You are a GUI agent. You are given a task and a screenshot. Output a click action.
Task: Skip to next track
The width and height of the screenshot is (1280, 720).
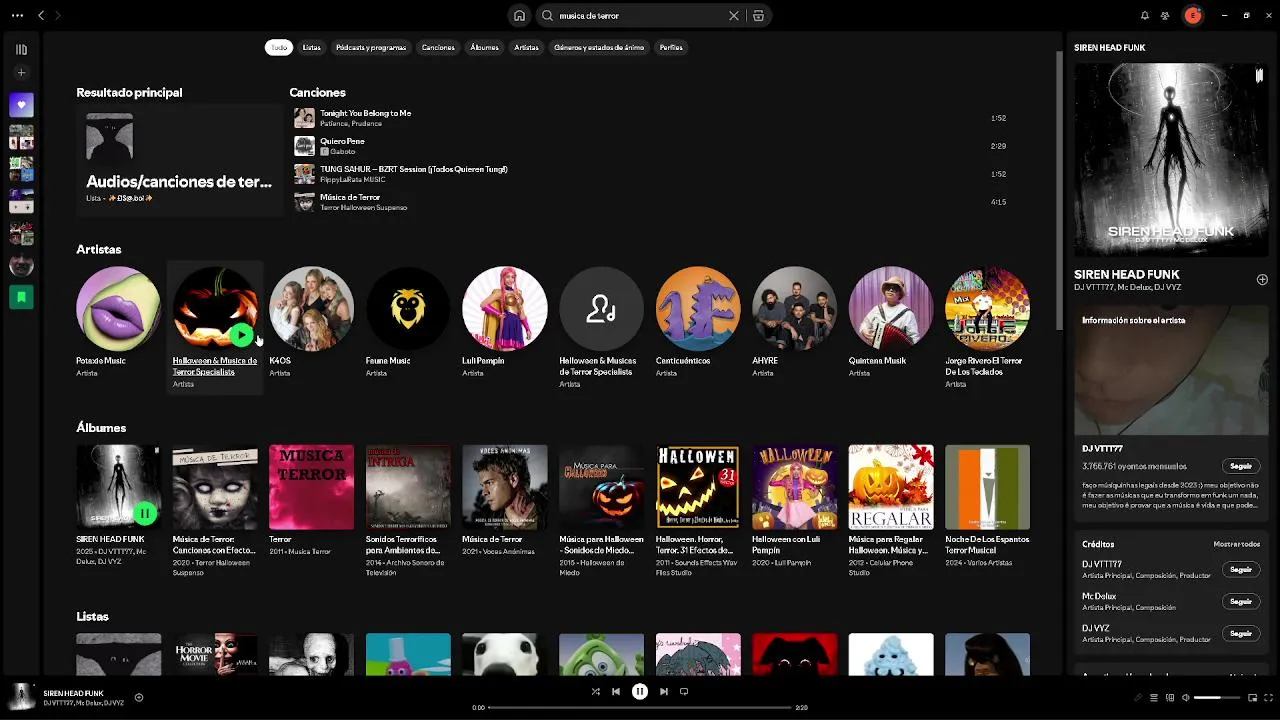point(664,691)
